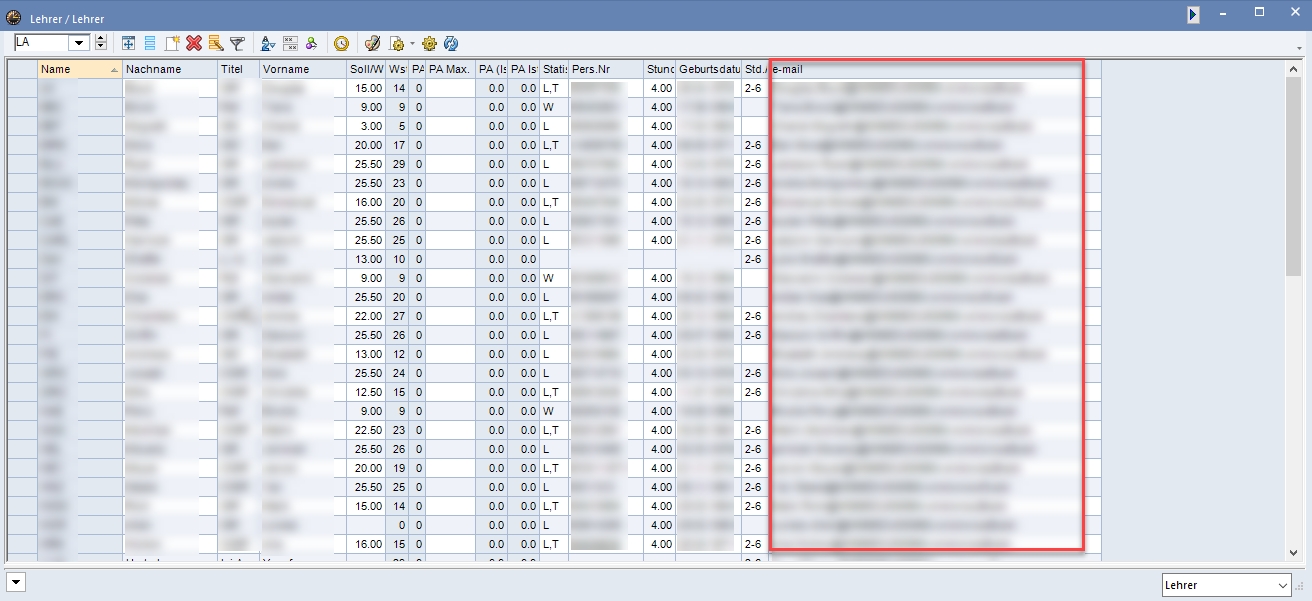This screenshot has width=1312, height=601.
Task: Open the arrow next to page settings icon
Action: coord(412,44)
